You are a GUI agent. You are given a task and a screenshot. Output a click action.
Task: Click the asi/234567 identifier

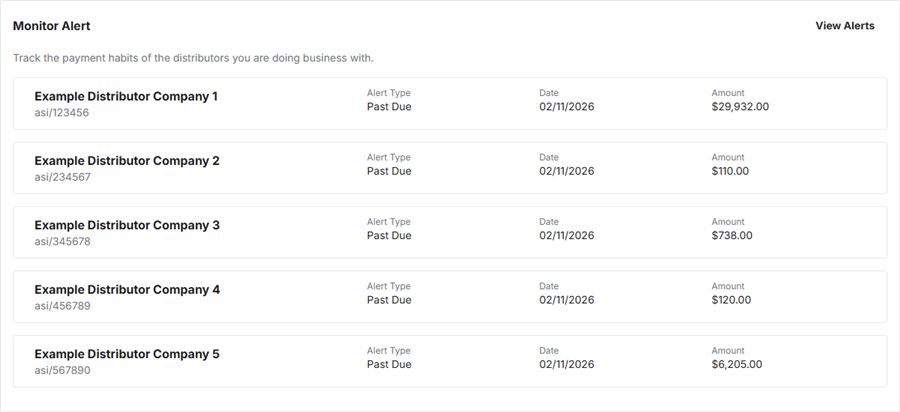(x=62, y=177)
